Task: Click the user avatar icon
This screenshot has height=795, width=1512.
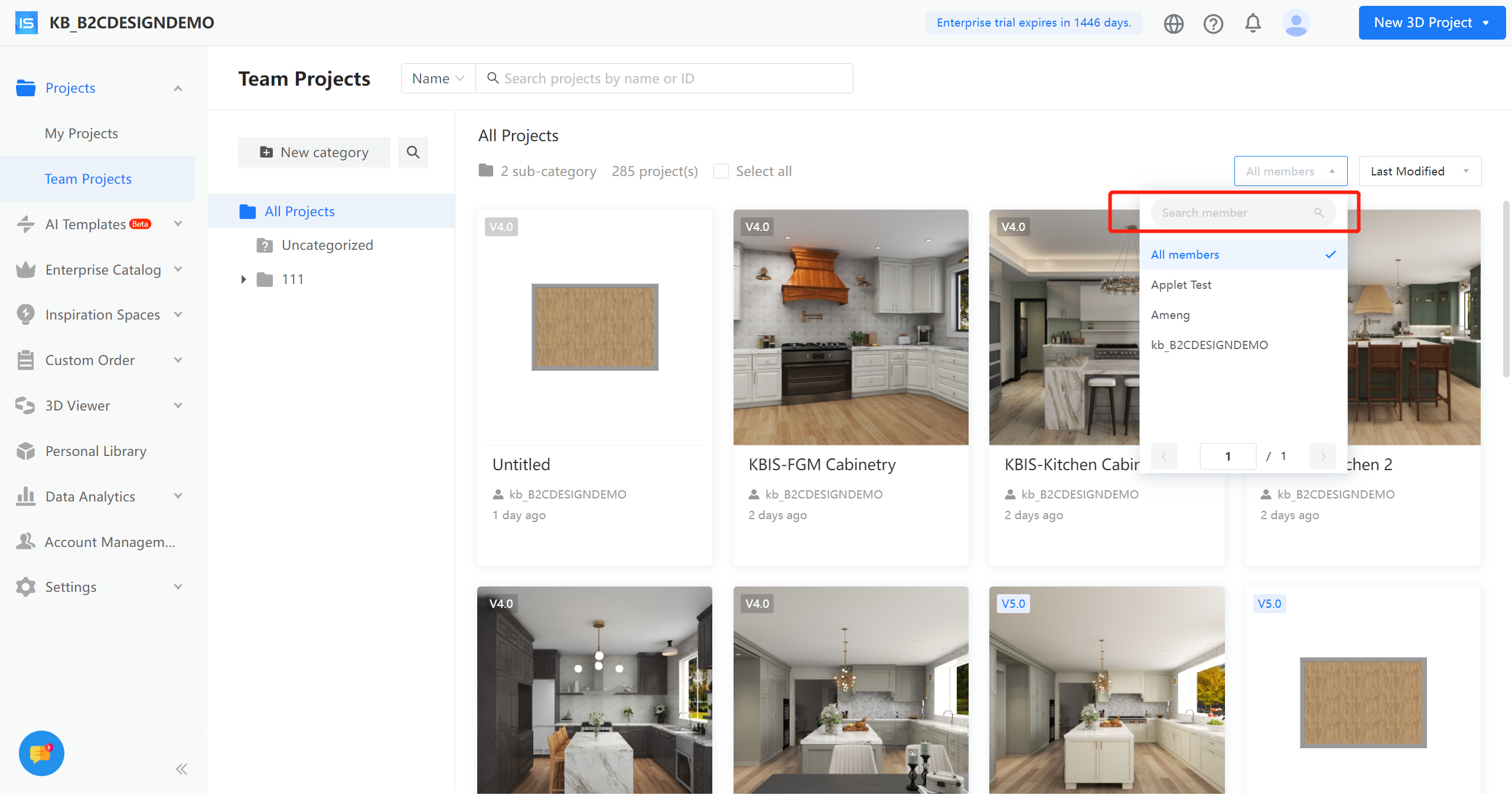Action: click(x=1296, y=24)
